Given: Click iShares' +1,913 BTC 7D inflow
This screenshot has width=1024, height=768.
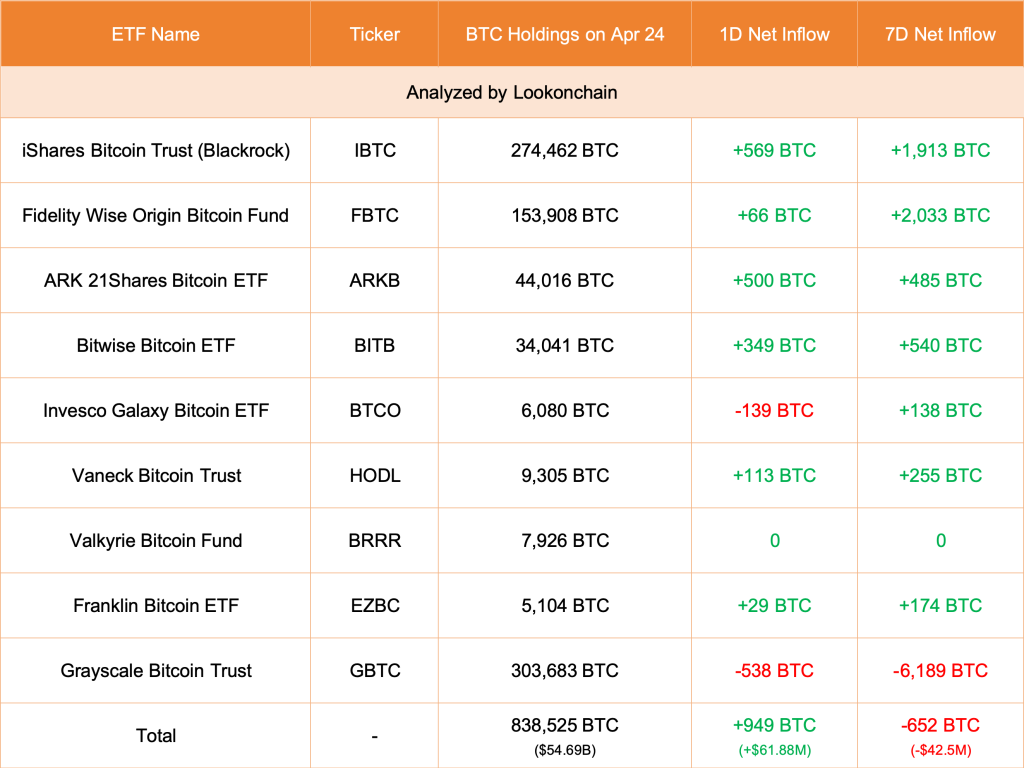Looking at the screenshot, I should [941, 150].
